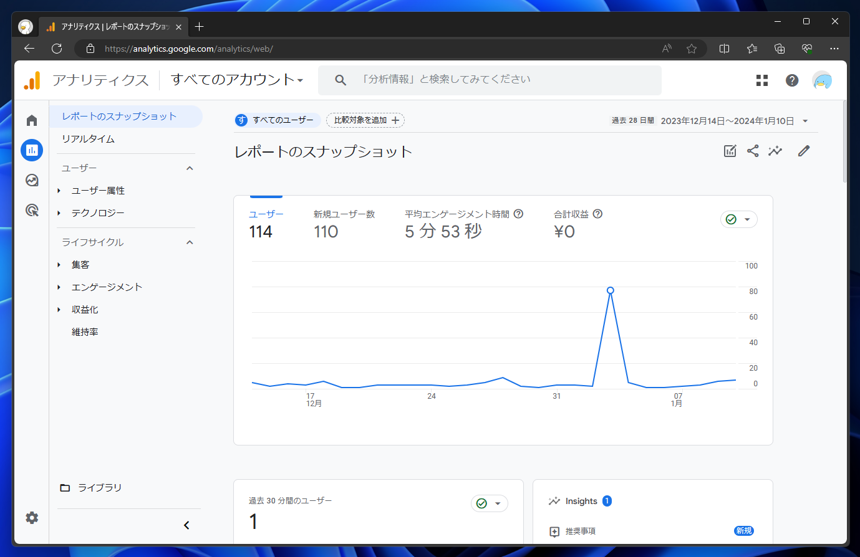The image size is (860, 557).
Task: Click the 新規 badge in Insights
Action: 744,531
